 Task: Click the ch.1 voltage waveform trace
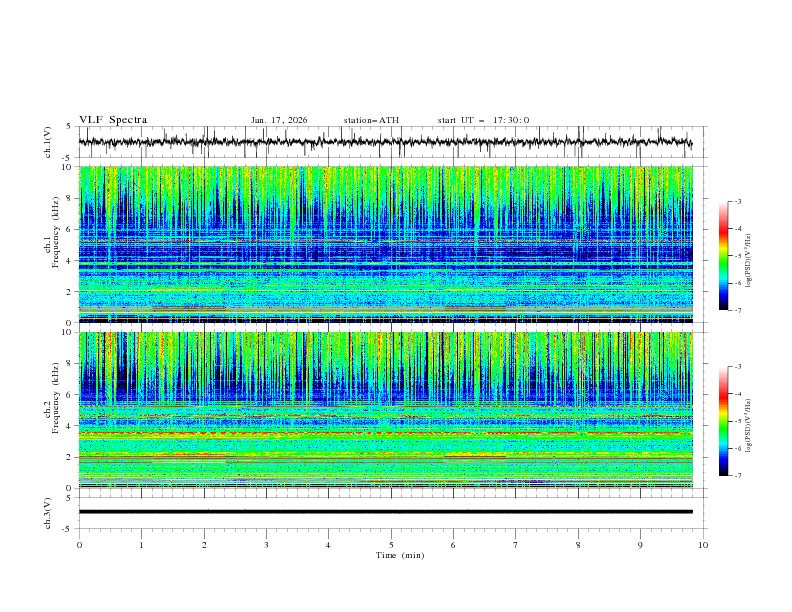click(385, 142)
